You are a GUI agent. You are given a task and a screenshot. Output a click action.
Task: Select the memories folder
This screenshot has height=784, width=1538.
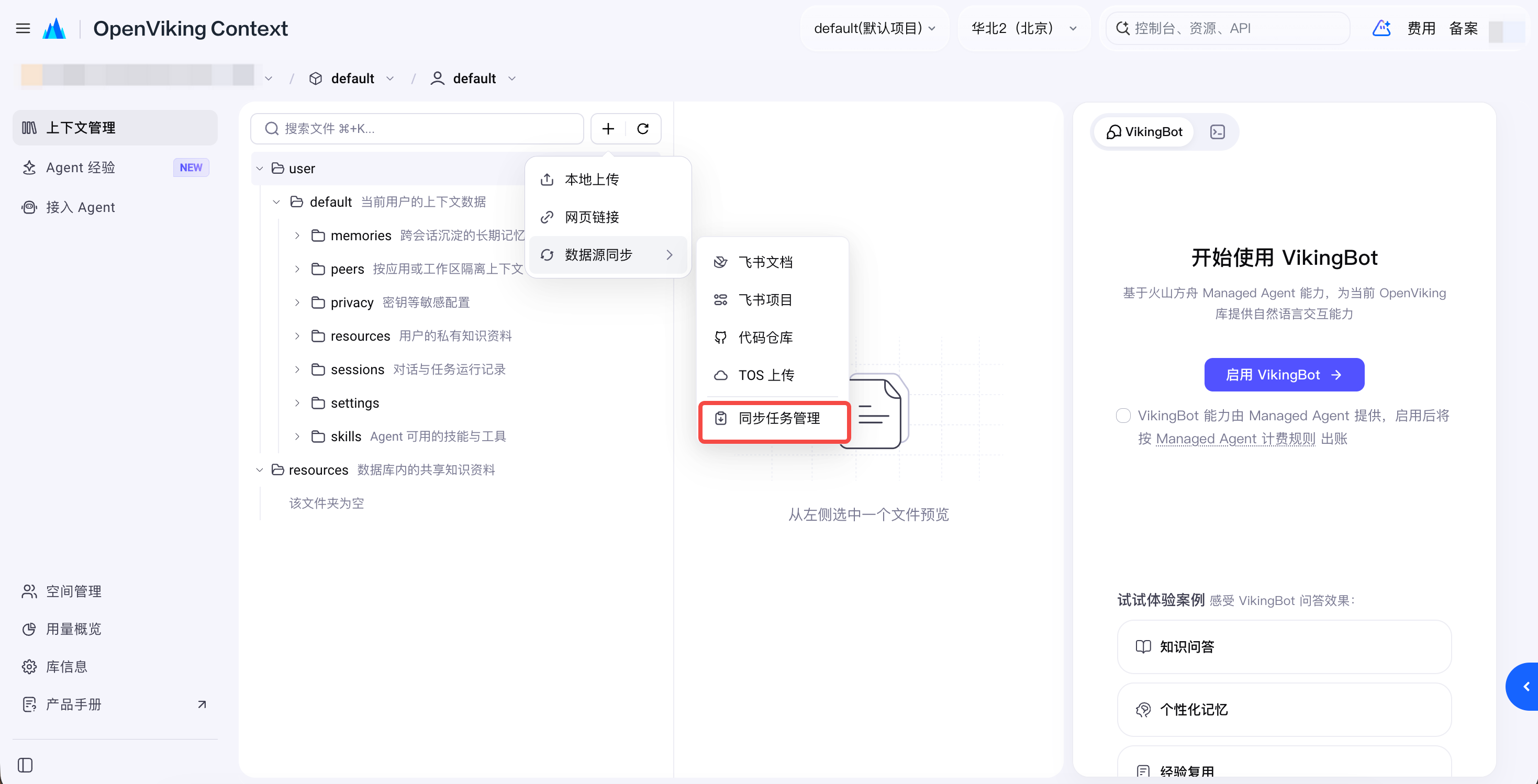(361, 236)
